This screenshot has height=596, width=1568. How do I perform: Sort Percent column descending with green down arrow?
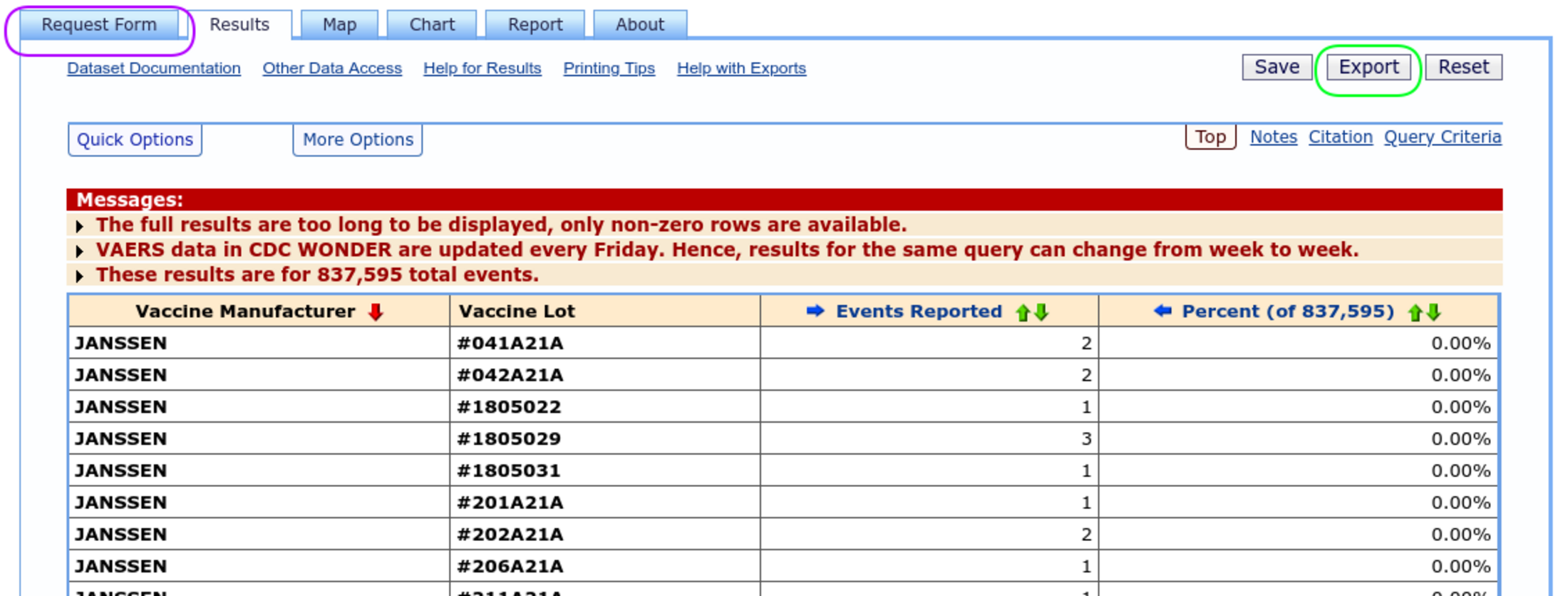click(1434, 312)
